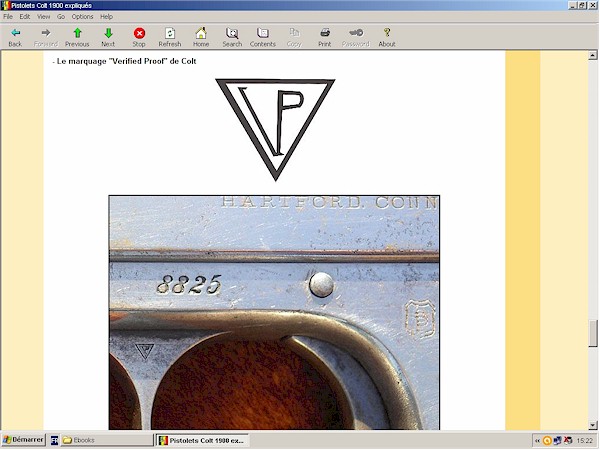Open the About dialog
The width and height of the screenshot is (600, 450).
[x=387, y=37]
